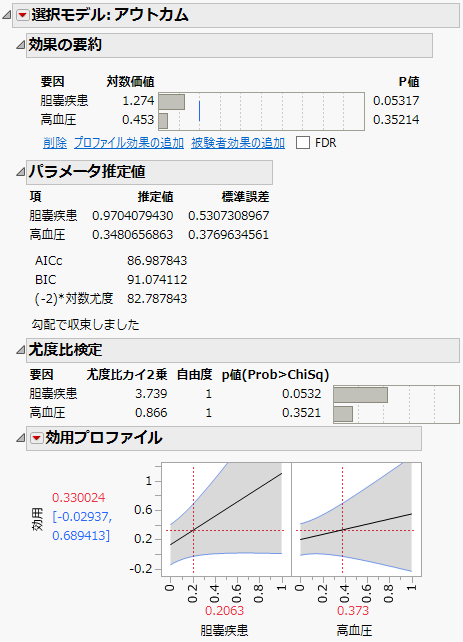Screen dimensions: 463x642
Task: Click predicted utility value 0.330024
Action: tap(79, 498)
